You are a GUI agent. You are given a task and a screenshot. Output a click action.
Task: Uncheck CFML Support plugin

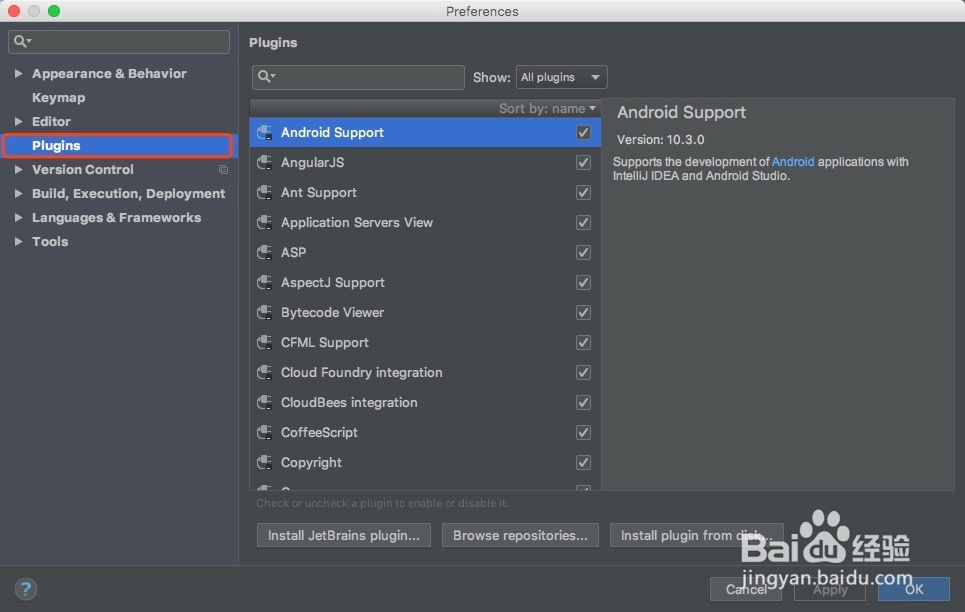[x=583, y=342]
